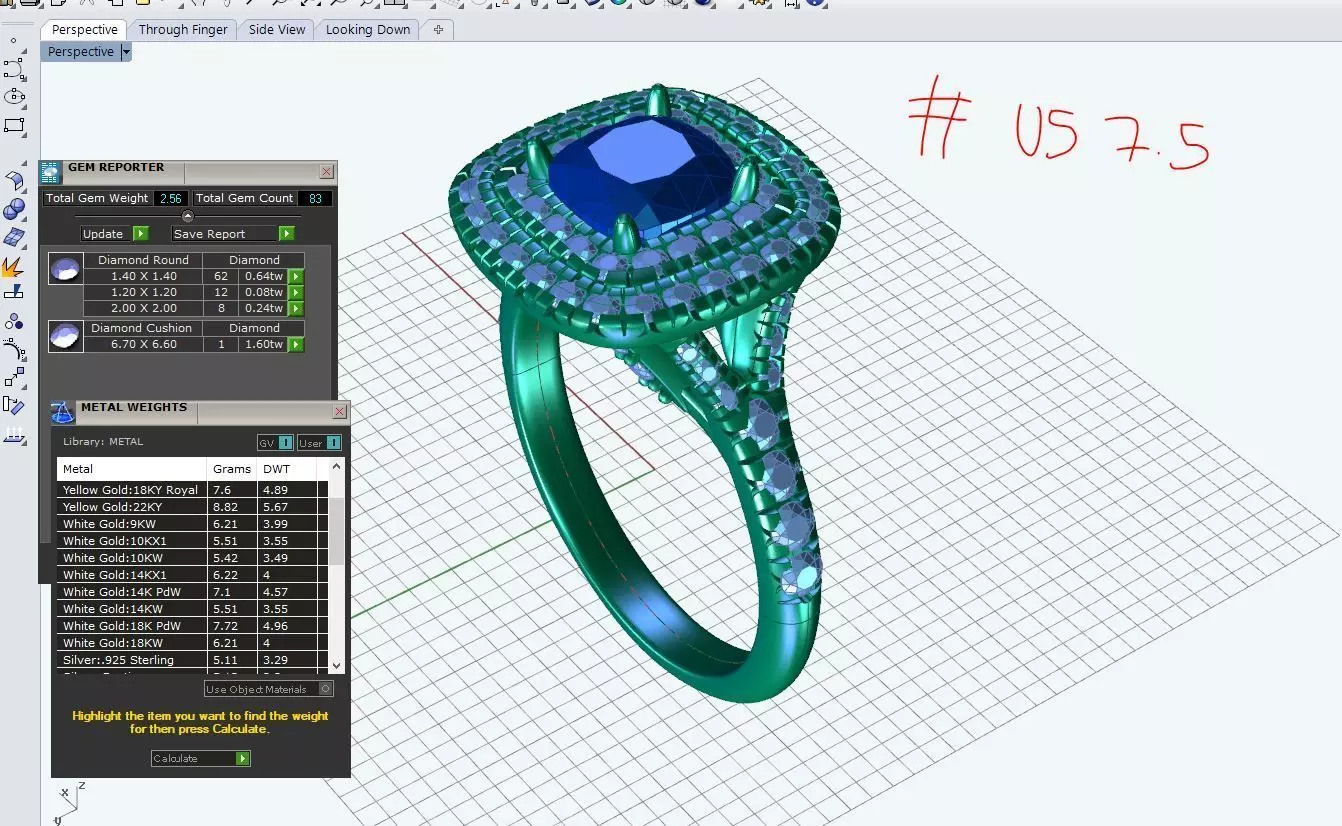Click the Perspective viewport title label

81,52
